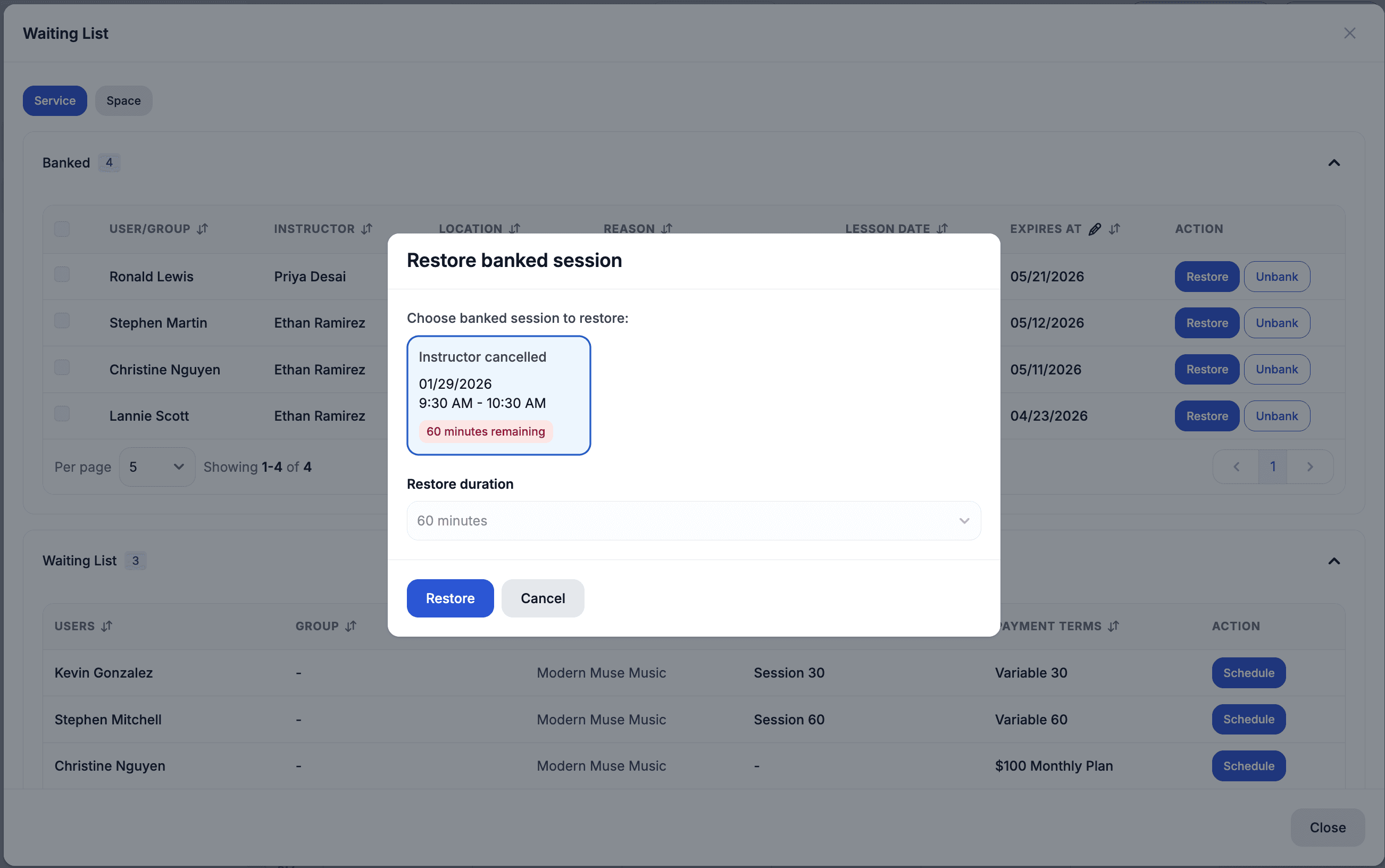Collapse the Banked section chevron
The width and height of the screenshot is (1385, 868).
1334,163
